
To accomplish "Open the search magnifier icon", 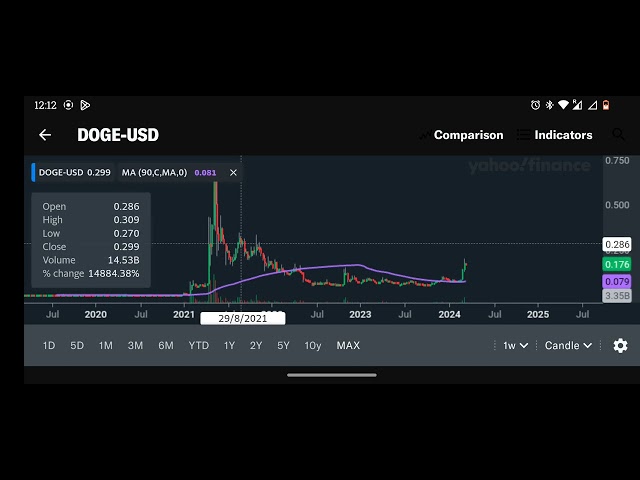I will pyautogui.click(x=619, y=135).
